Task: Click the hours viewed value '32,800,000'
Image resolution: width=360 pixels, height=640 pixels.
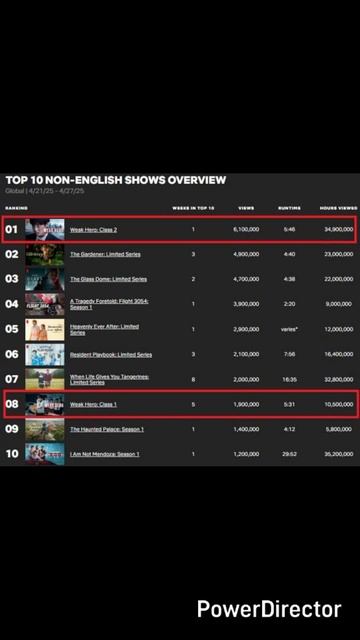Action: tap(339, 380)
